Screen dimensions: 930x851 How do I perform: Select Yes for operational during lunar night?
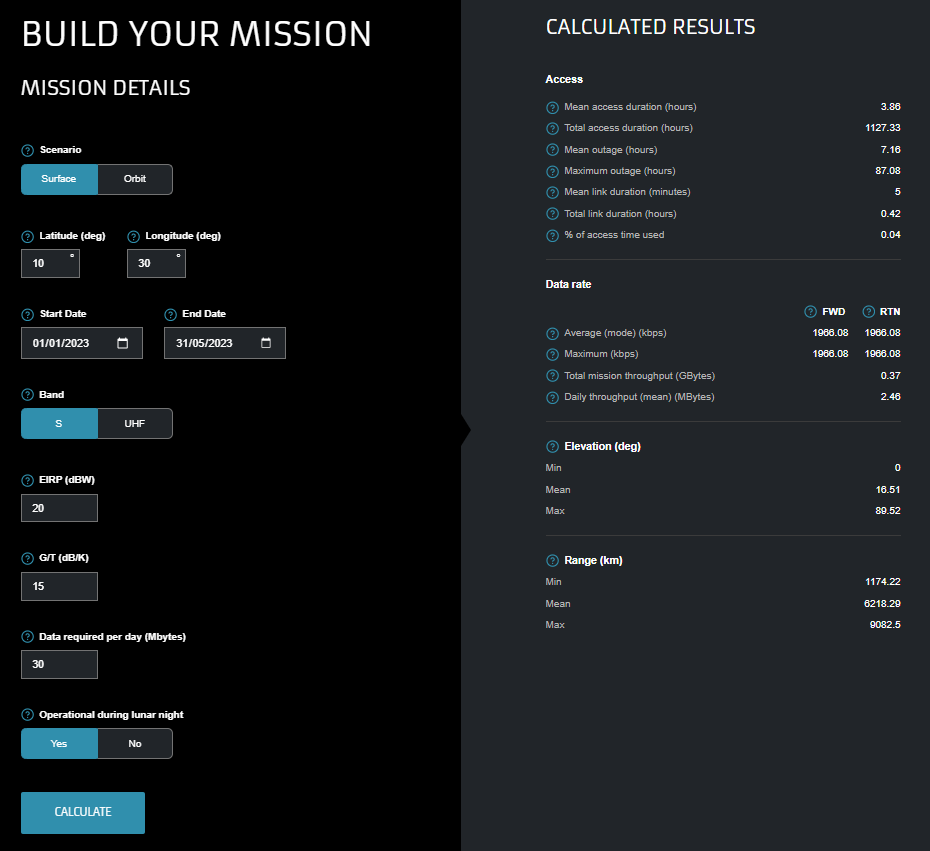tap(59, 744)
